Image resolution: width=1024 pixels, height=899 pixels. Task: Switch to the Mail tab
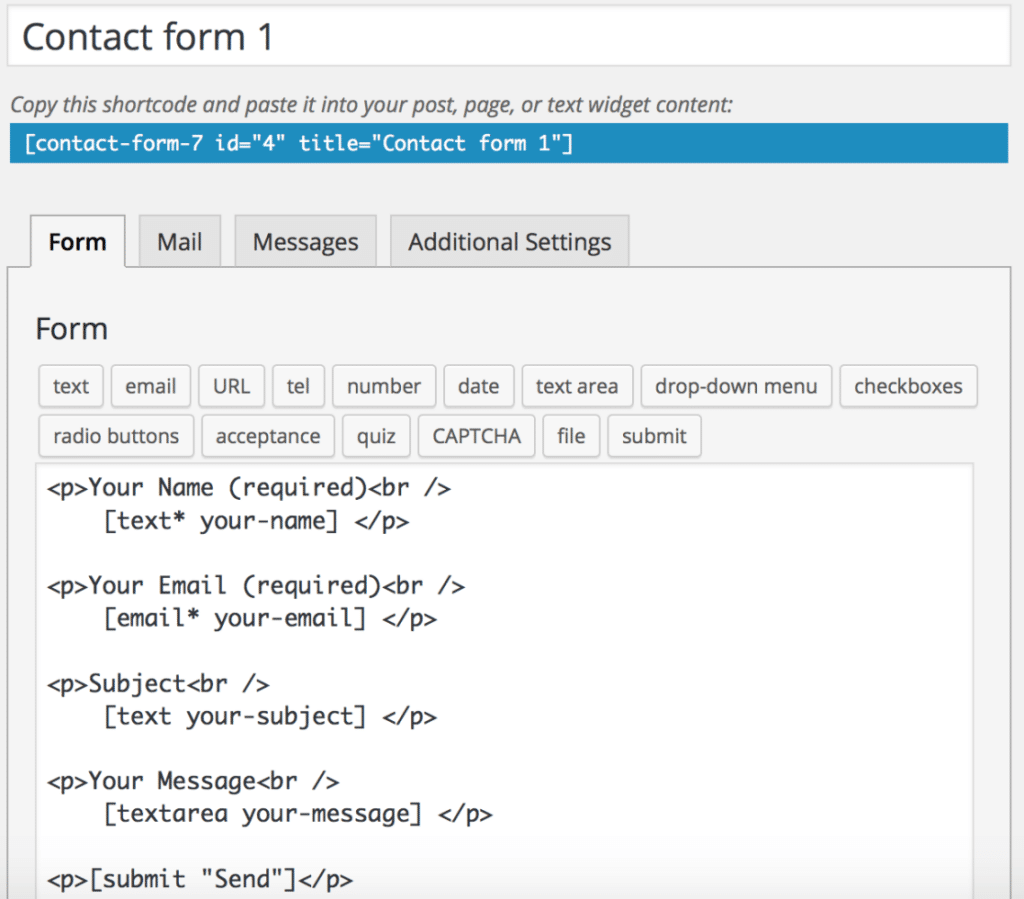pyautogui.click(x=179, y=241)
